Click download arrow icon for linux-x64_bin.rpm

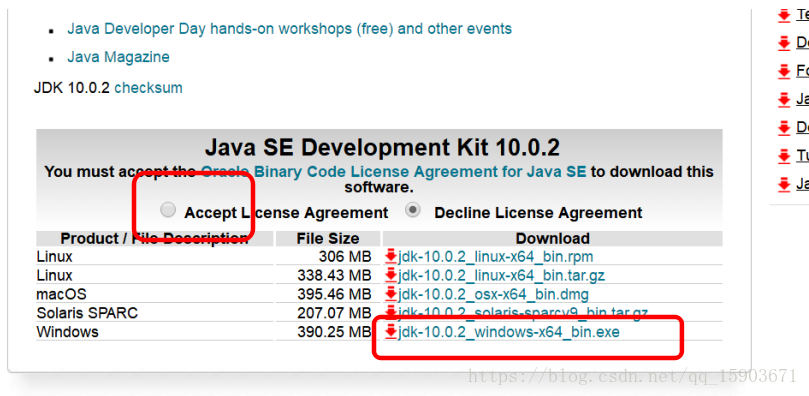click(x=391, y=256)
